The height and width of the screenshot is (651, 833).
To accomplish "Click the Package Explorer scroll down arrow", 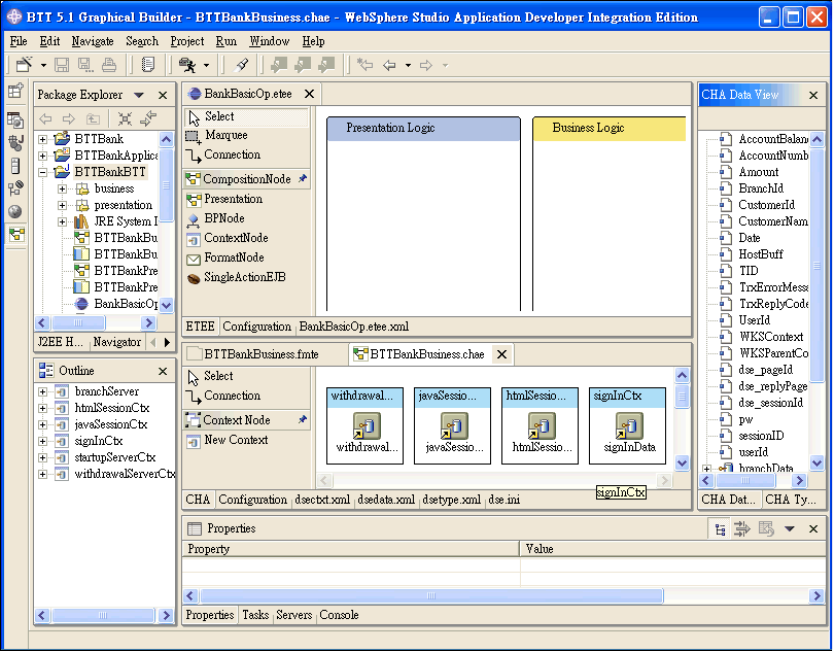I will [x=166, y=305].
